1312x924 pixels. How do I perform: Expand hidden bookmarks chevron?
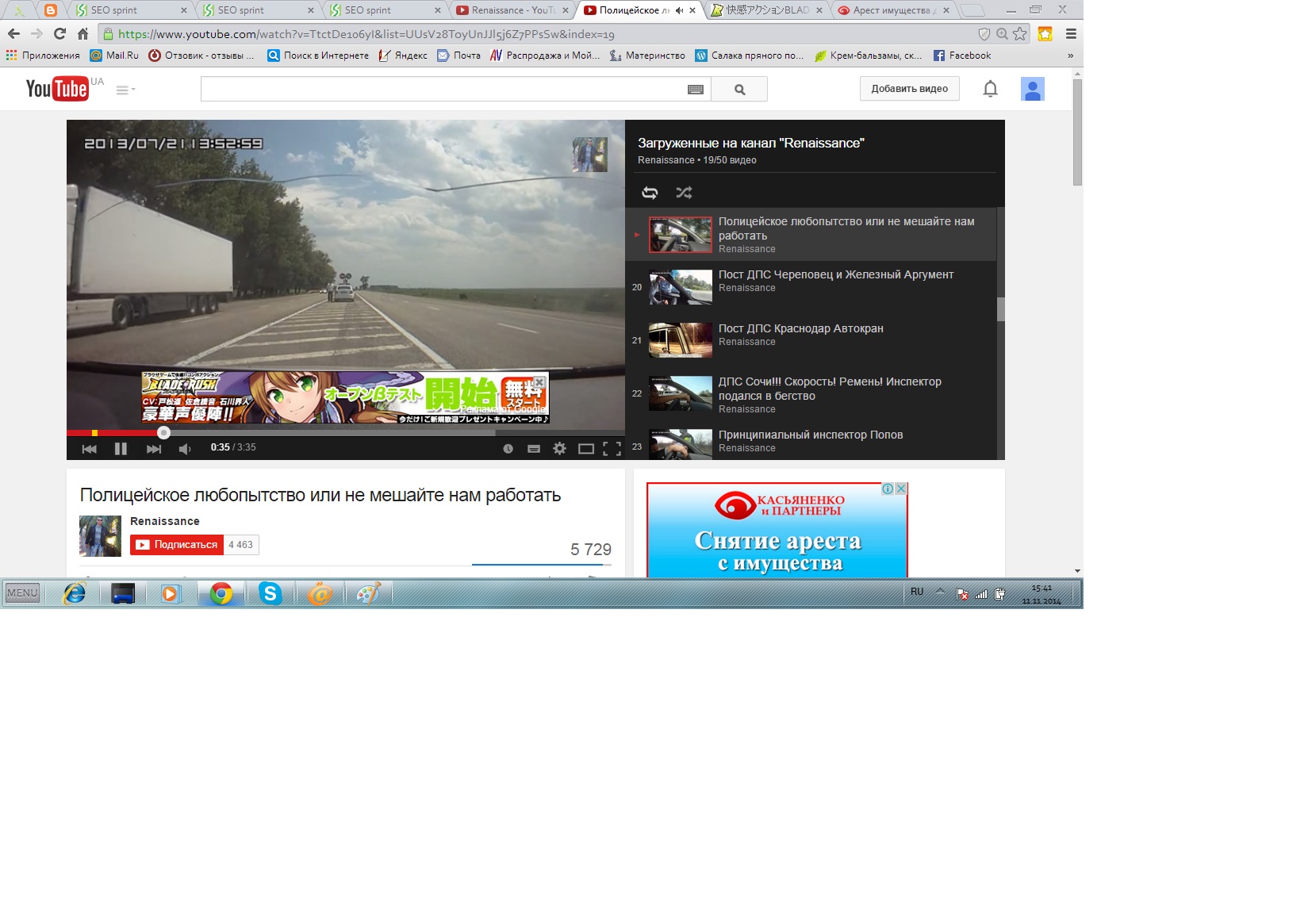pyautogui.click(x=1070, y=56)
